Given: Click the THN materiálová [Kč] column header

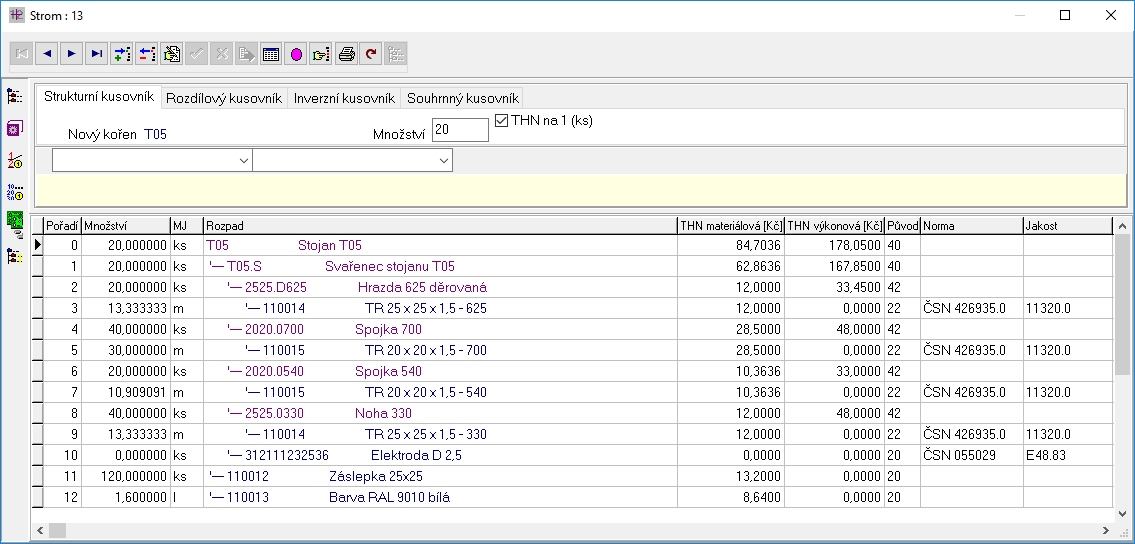Looking at the screenshot, I should [x=730, y=226].
